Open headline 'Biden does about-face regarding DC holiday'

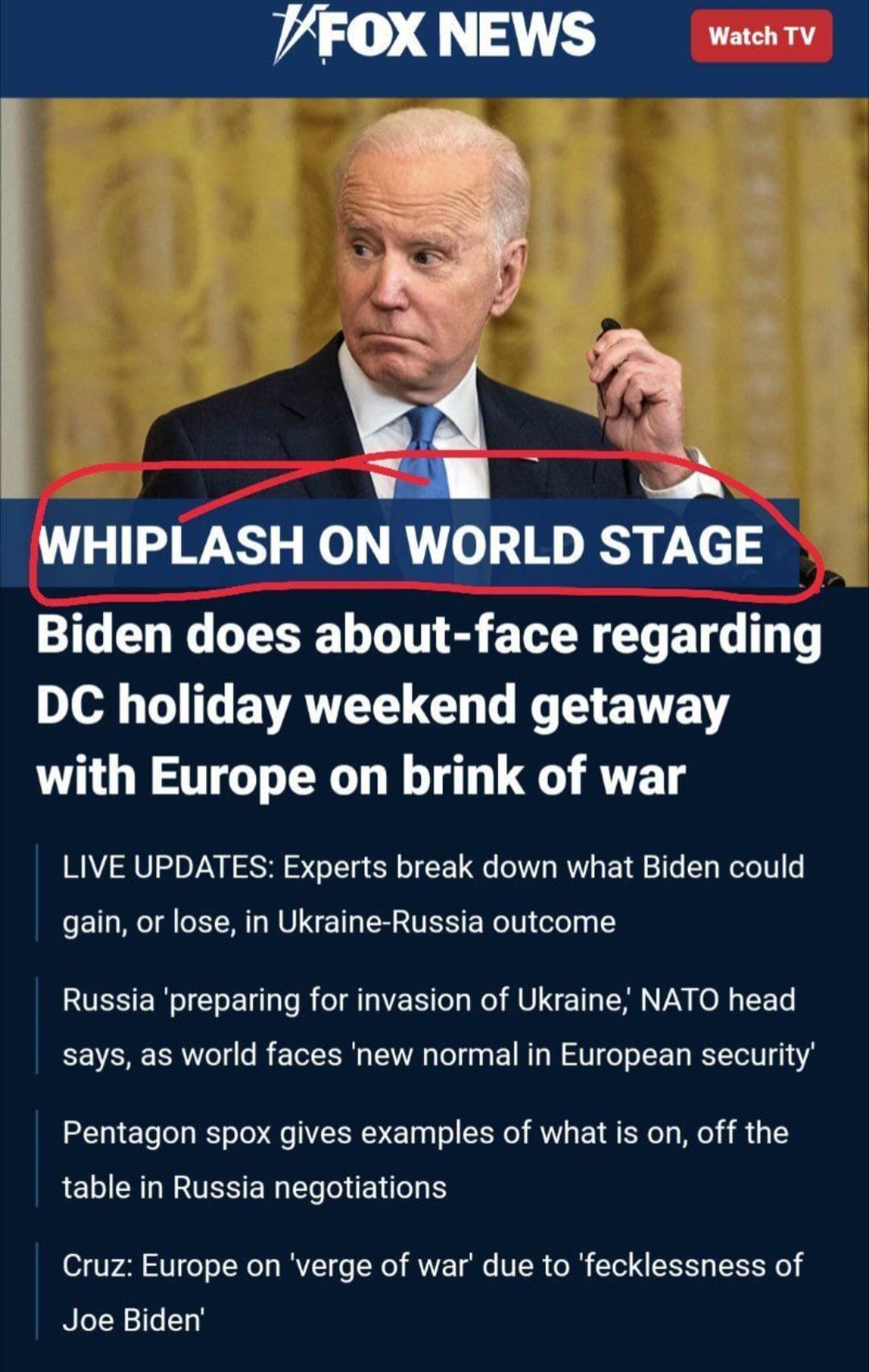coord(429,635)
